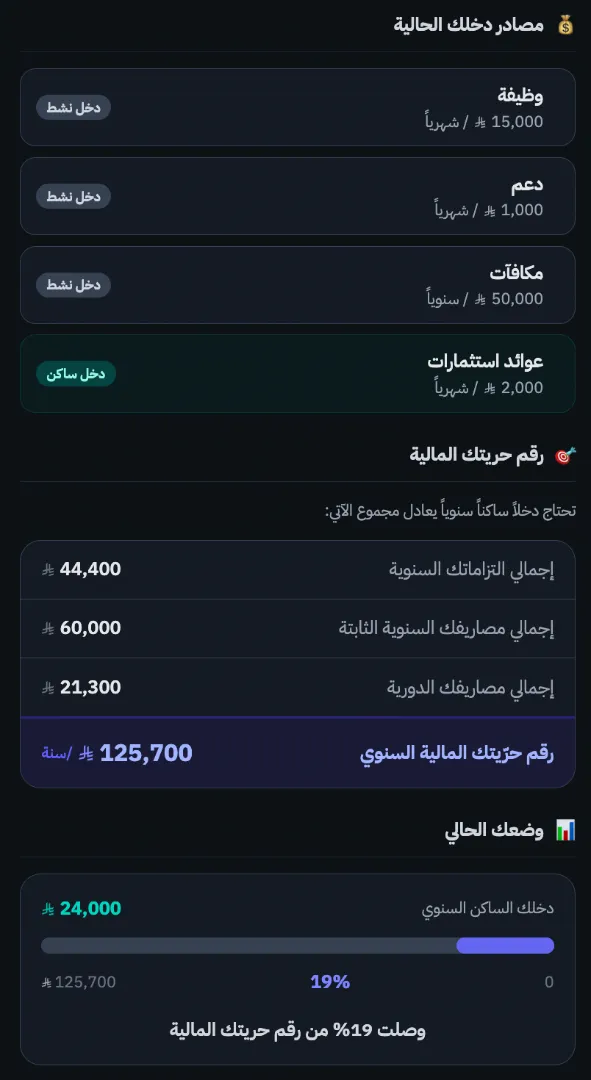Toggle the دخل ساكن badge on عوائد استثمارات
Viewport: 591px width, 1080px height.
(x=76, y=373)
